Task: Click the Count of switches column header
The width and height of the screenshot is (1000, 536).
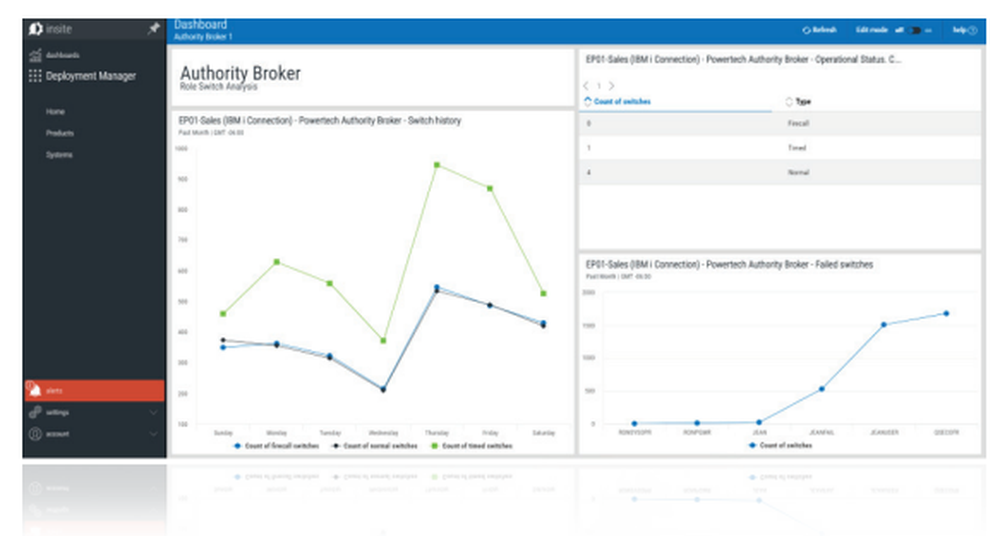Action: pyautogui.click(x=622, y=101)
